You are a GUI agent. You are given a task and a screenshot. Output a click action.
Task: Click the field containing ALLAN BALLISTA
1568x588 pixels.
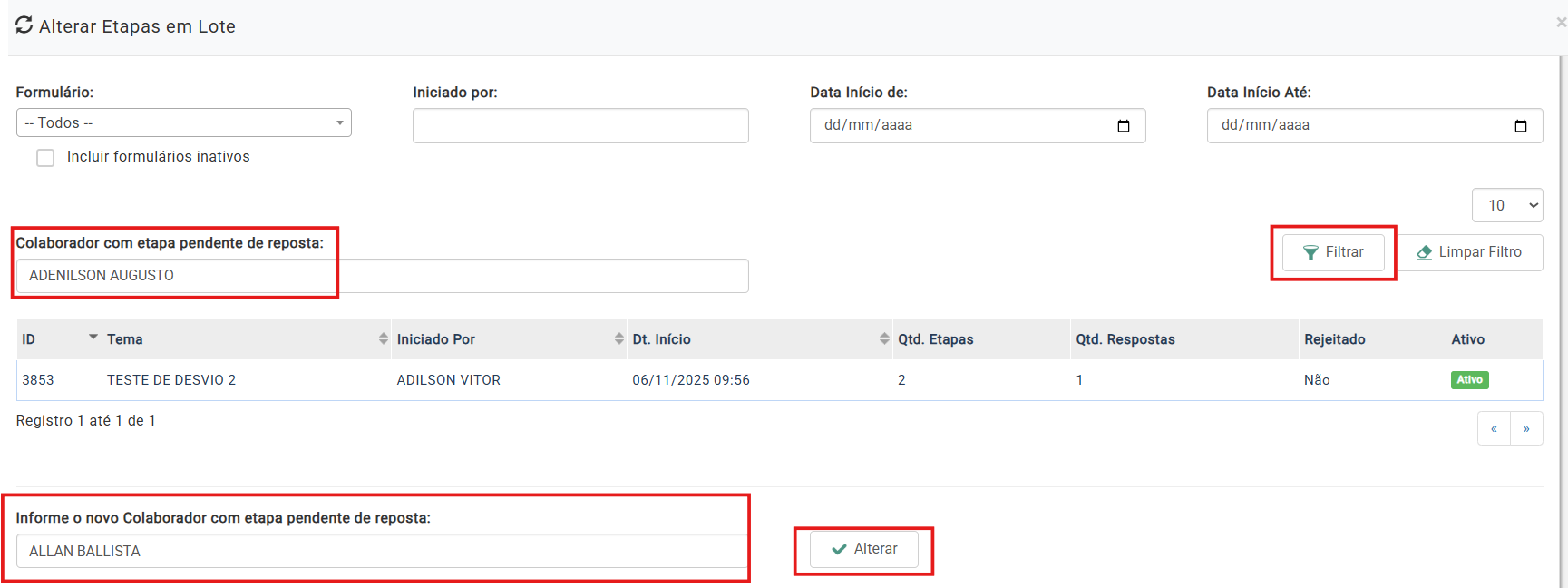(381, 551)
